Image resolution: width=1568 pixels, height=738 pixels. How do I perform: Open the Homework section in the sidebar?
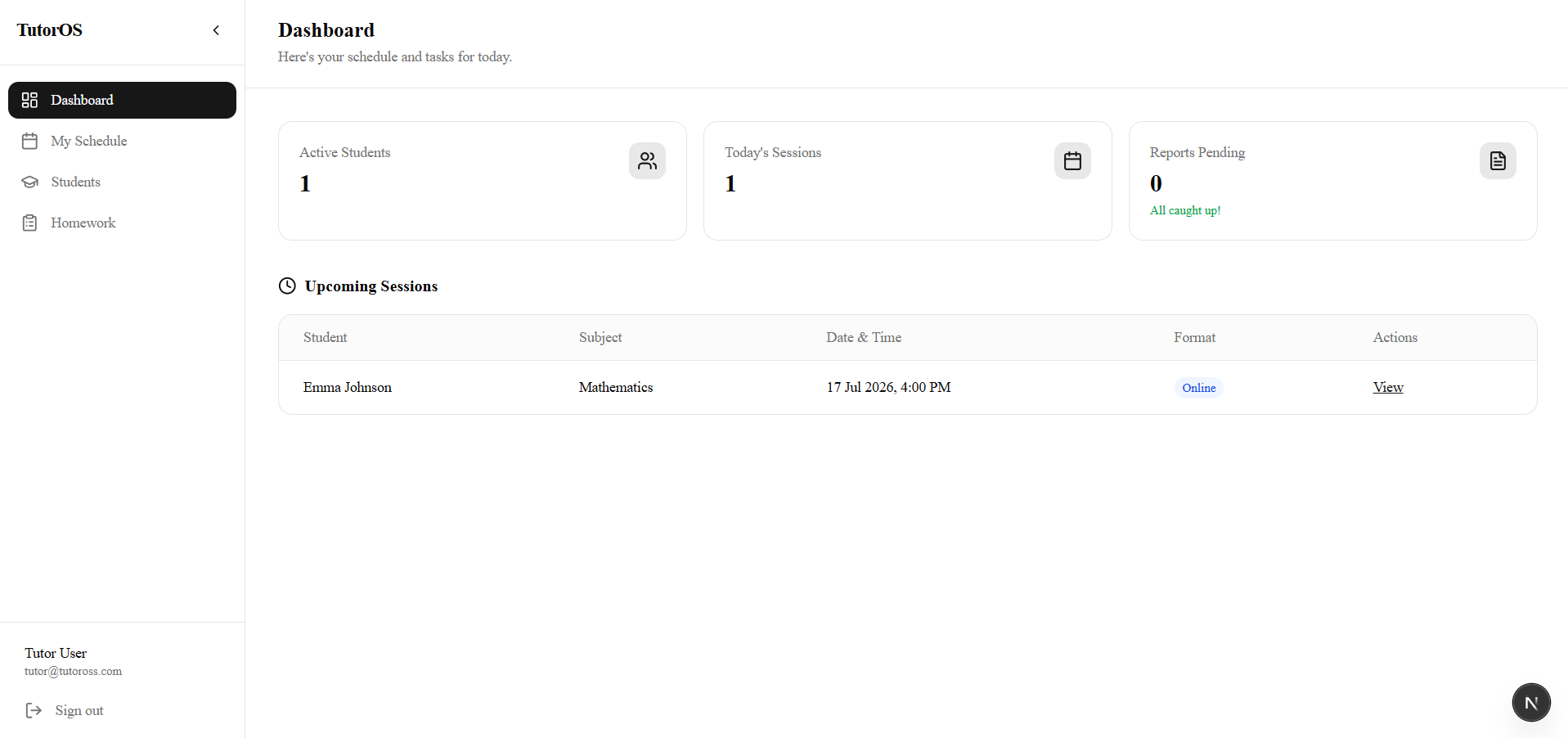point(122,223)
